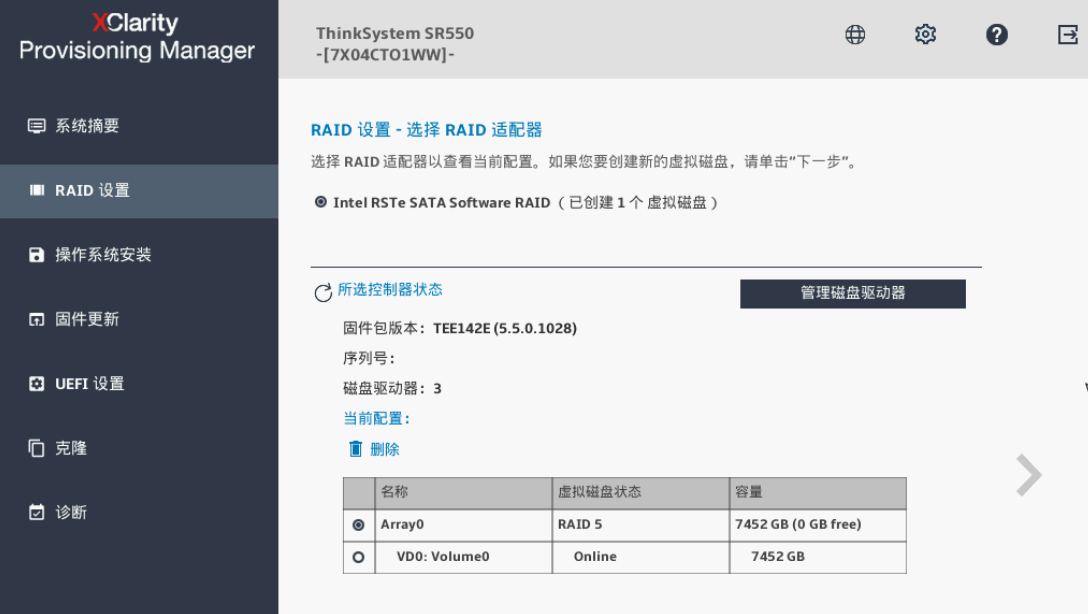Click the 克隆 copy icon
Viewport: 1088px width, 614px height.
click(x=36, y=448)
